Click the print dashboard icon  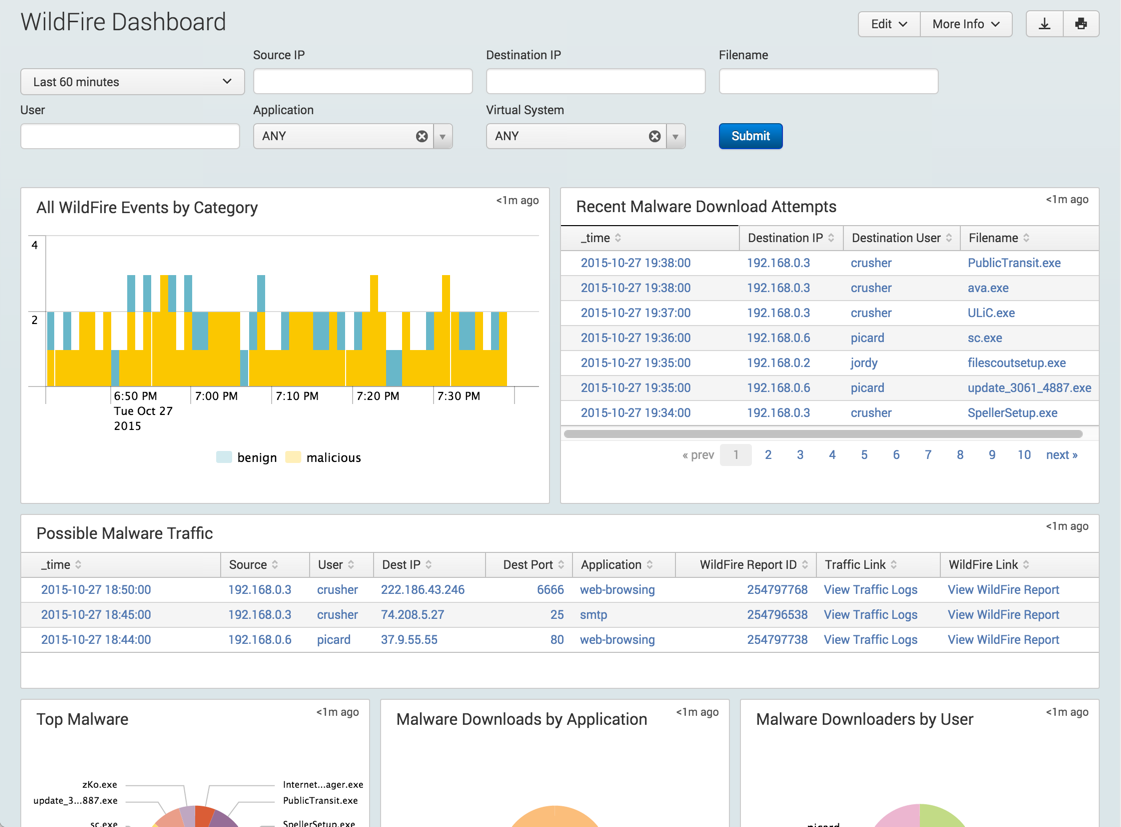pyautogui.click(x=1081, y=24)
